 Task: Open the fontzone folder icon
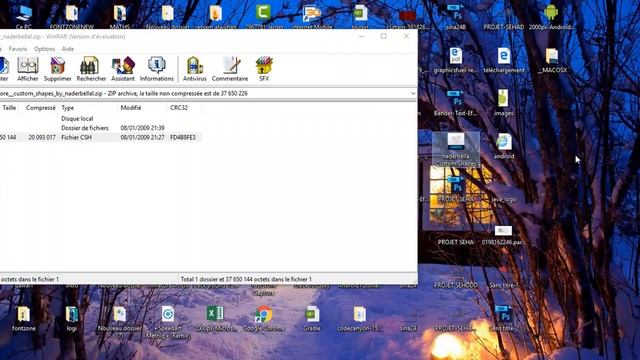click(x=24, y=318)
